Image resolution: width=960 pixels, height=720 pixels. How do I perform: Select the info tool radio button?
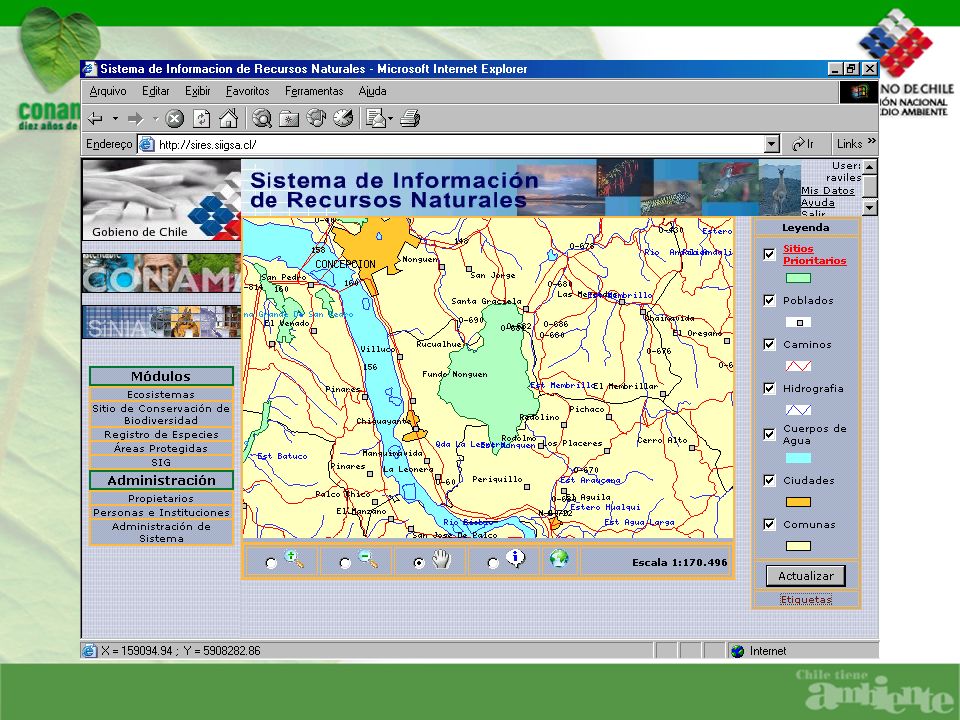(493, 563)
